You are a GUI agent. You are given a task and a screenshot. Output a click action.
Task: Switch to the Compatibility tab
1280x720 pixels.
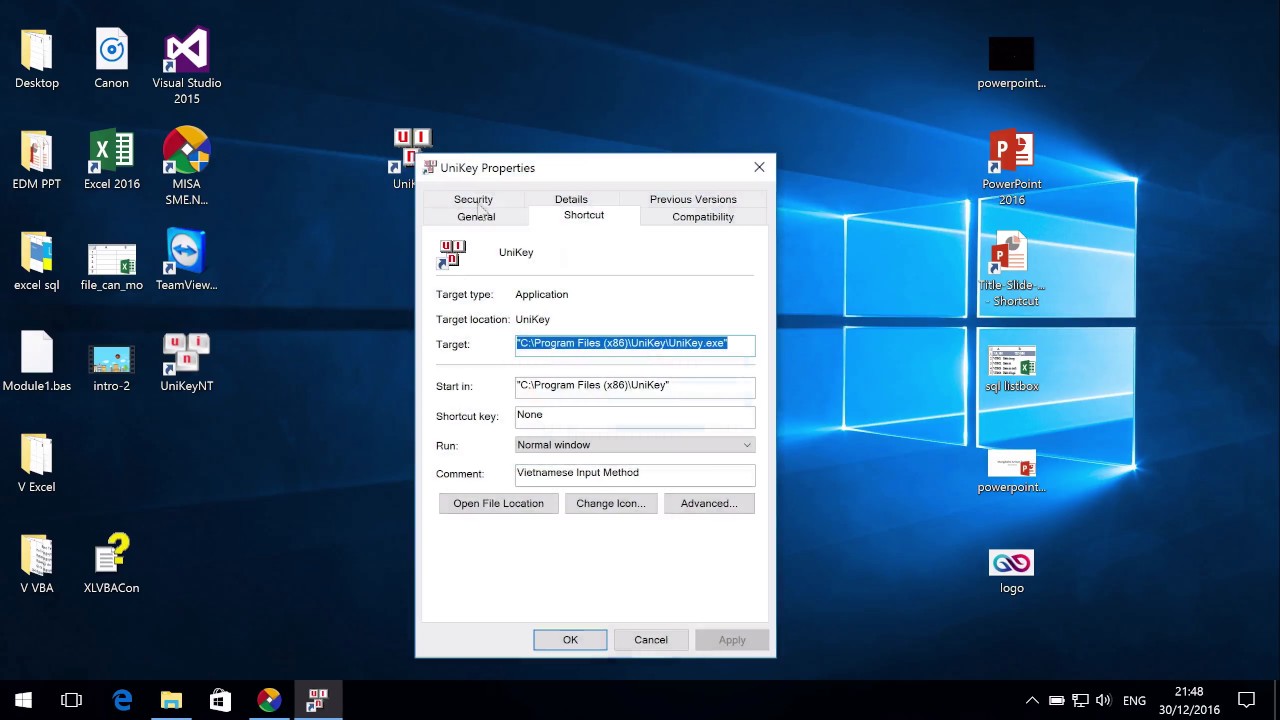(703, 217)
